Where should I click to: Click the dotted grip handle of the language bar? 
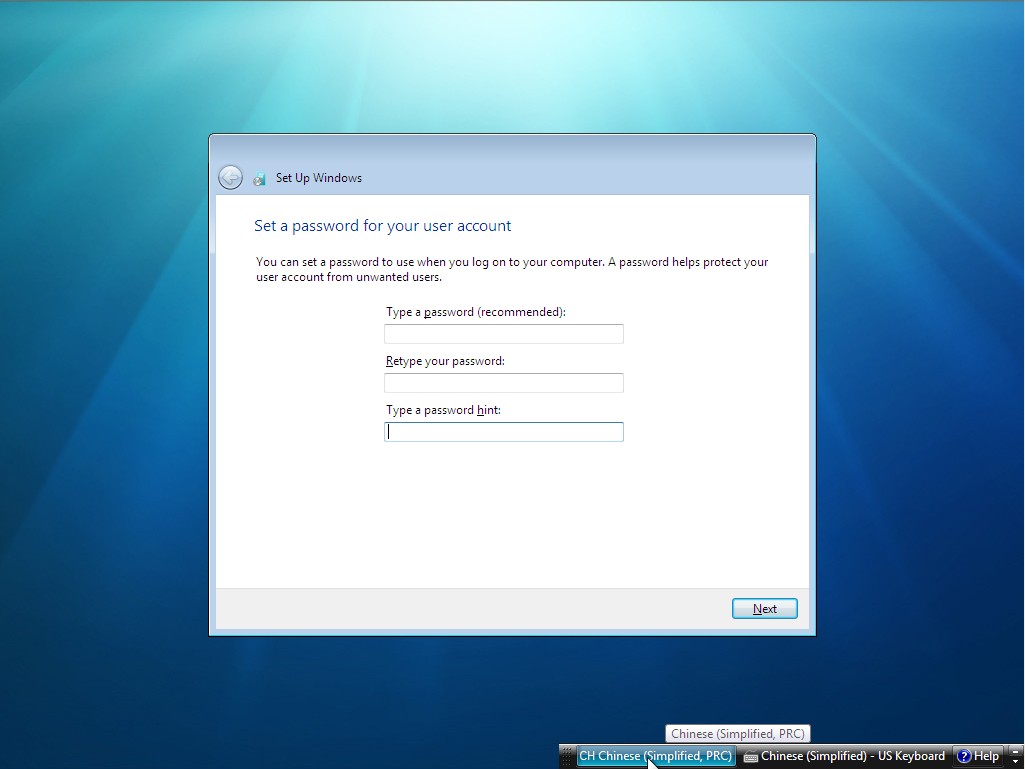click(x=568, y=756)
